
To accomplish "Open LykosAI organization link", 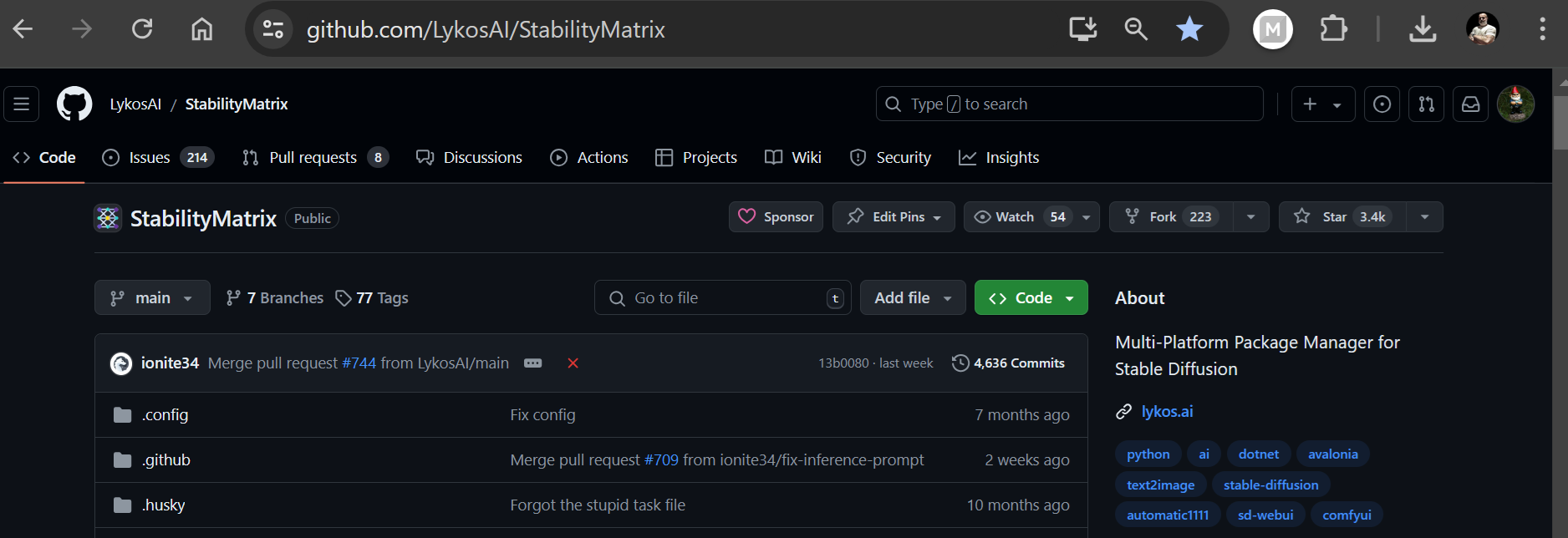I will [x=135, y=104].
